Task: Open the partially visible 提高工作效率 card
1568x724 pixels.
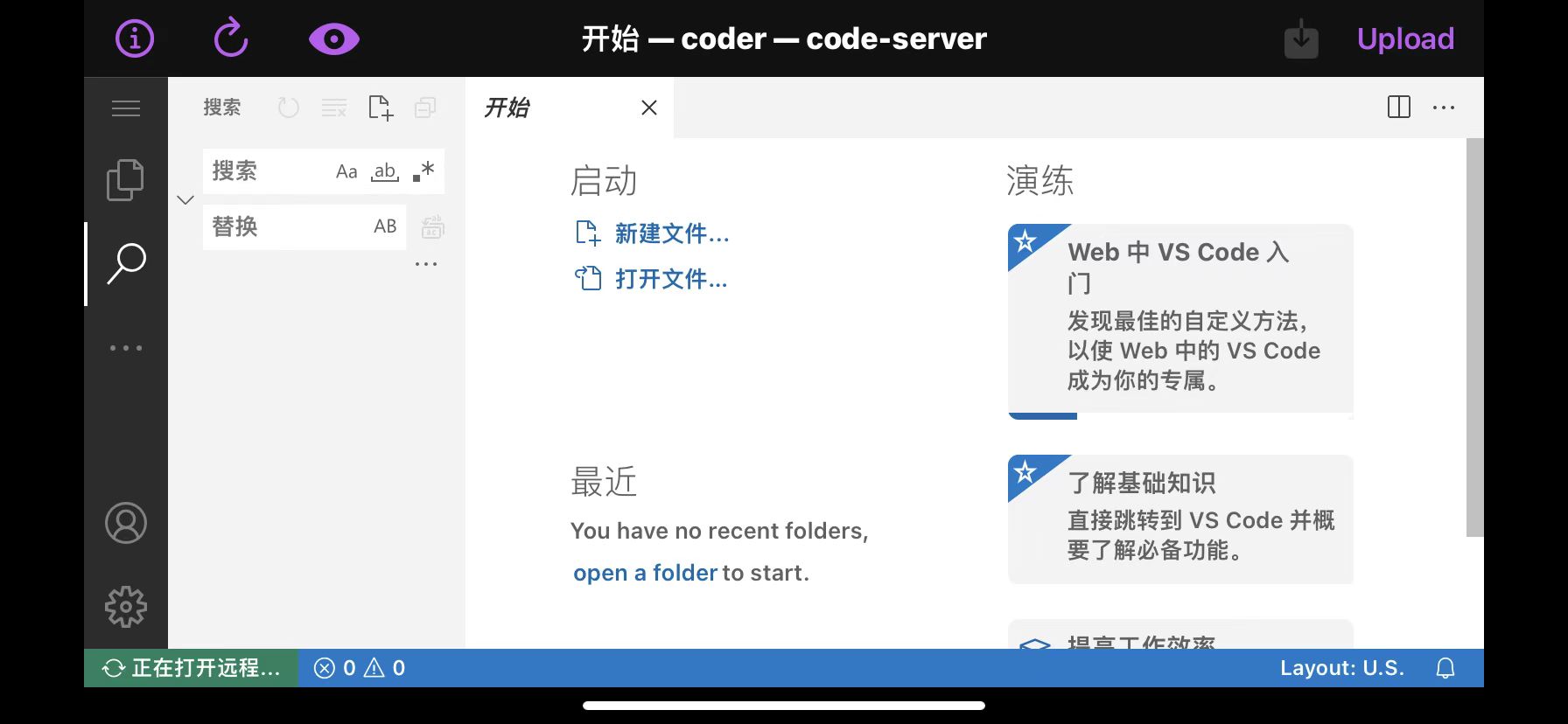Action: click(1180, 635)
